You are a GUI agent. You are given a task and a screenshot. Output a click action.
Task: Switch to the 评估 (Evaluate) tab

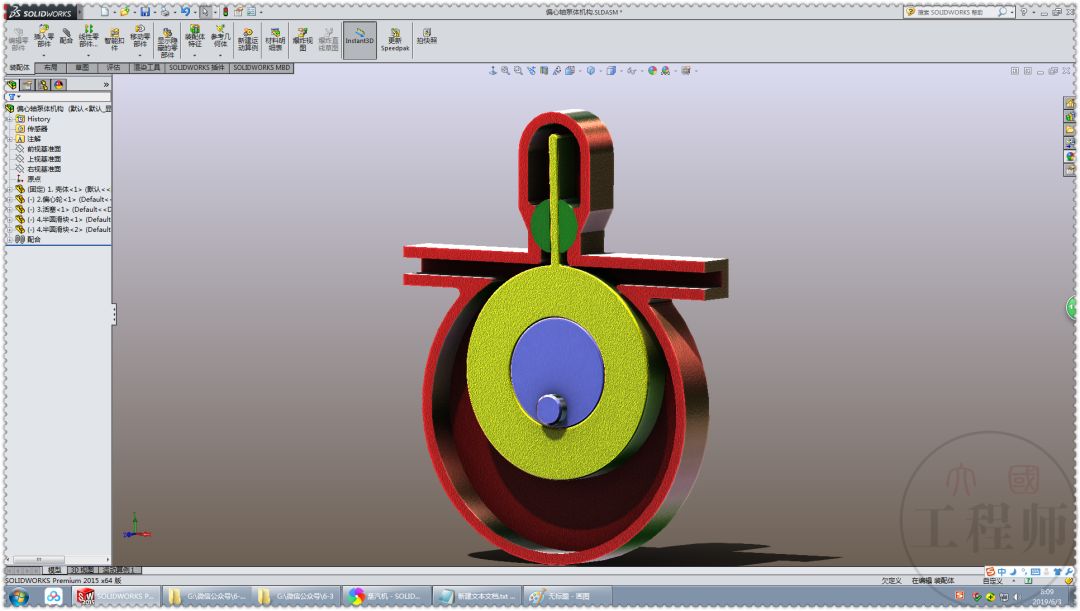[112, 68]
